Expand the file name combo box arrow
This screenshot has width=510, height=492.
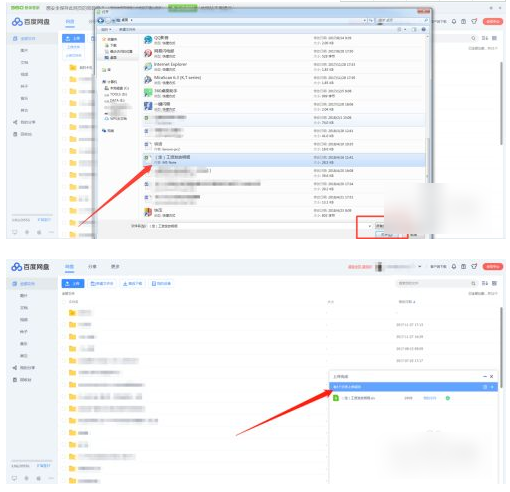(x=370, y=226)
